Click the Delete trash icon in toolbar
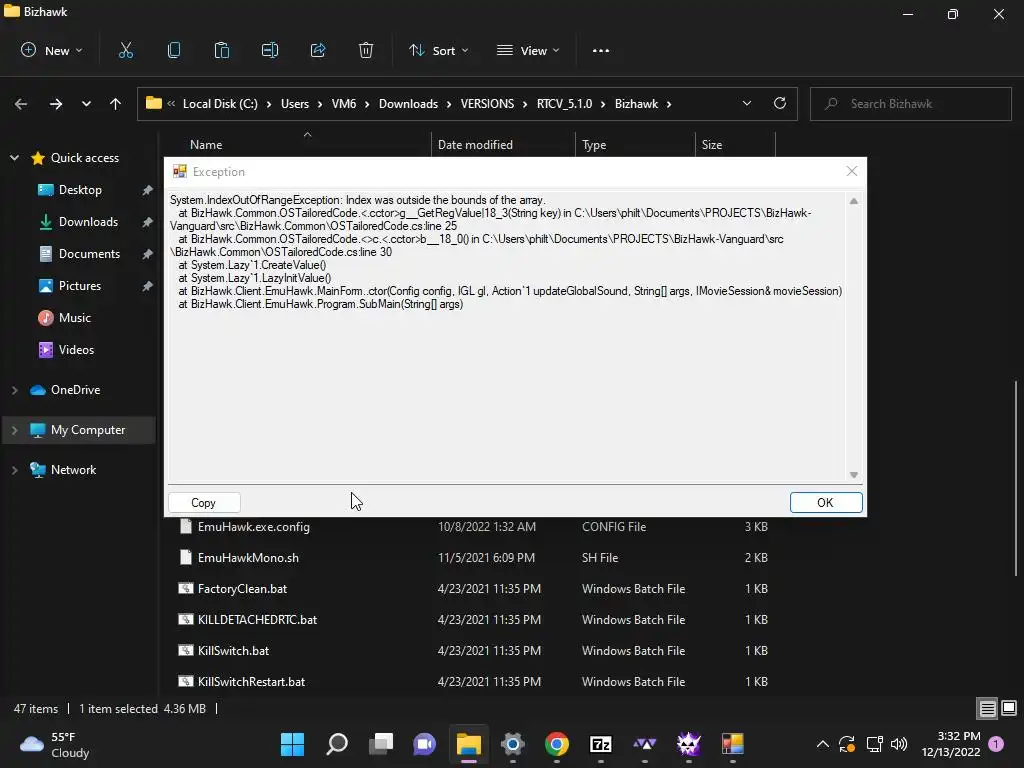Image resolution: width=1024 pixels, height=768 pixels. point(366,50)
